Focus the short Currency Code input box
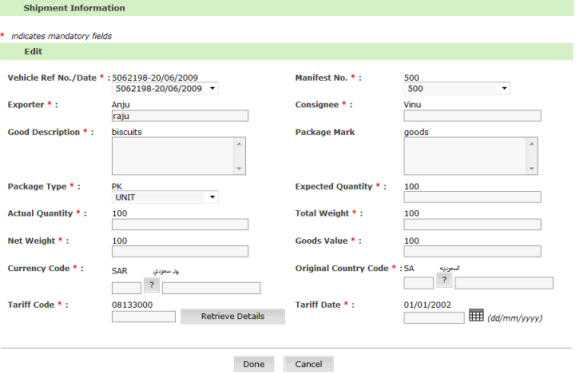Image resolution: width=584 pixels, height=374 pixels. [127, 288]
